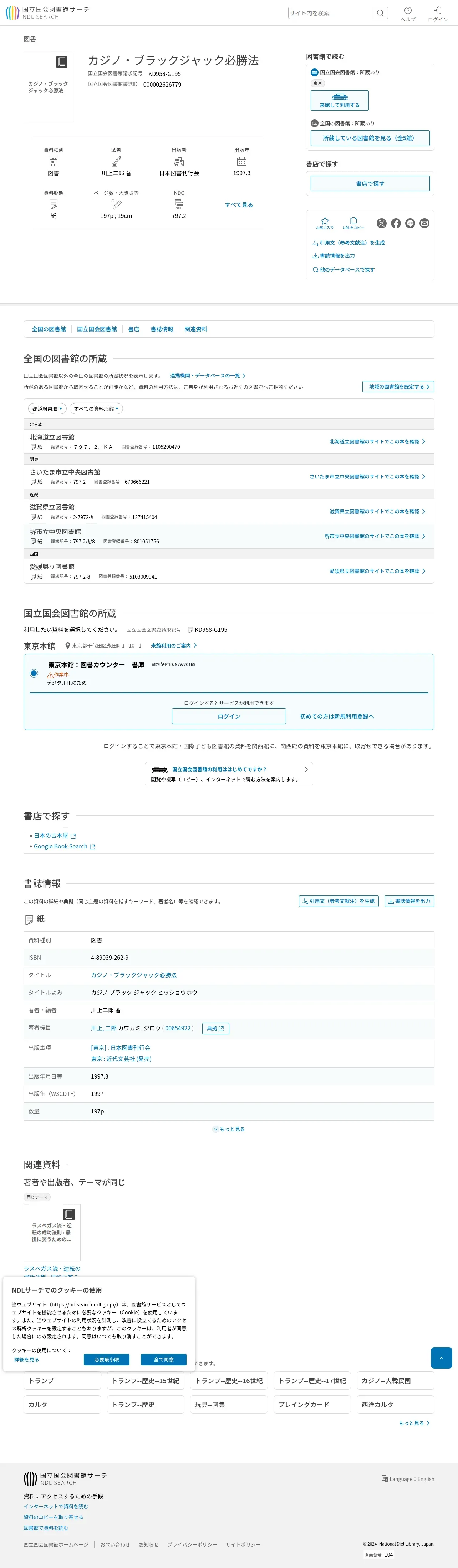Image resolution: width=458 pixels, height=1568 pixels.
Task: Select keyword tag トランプ--歴史--15世紀
Action: [x=146, y=1381]
